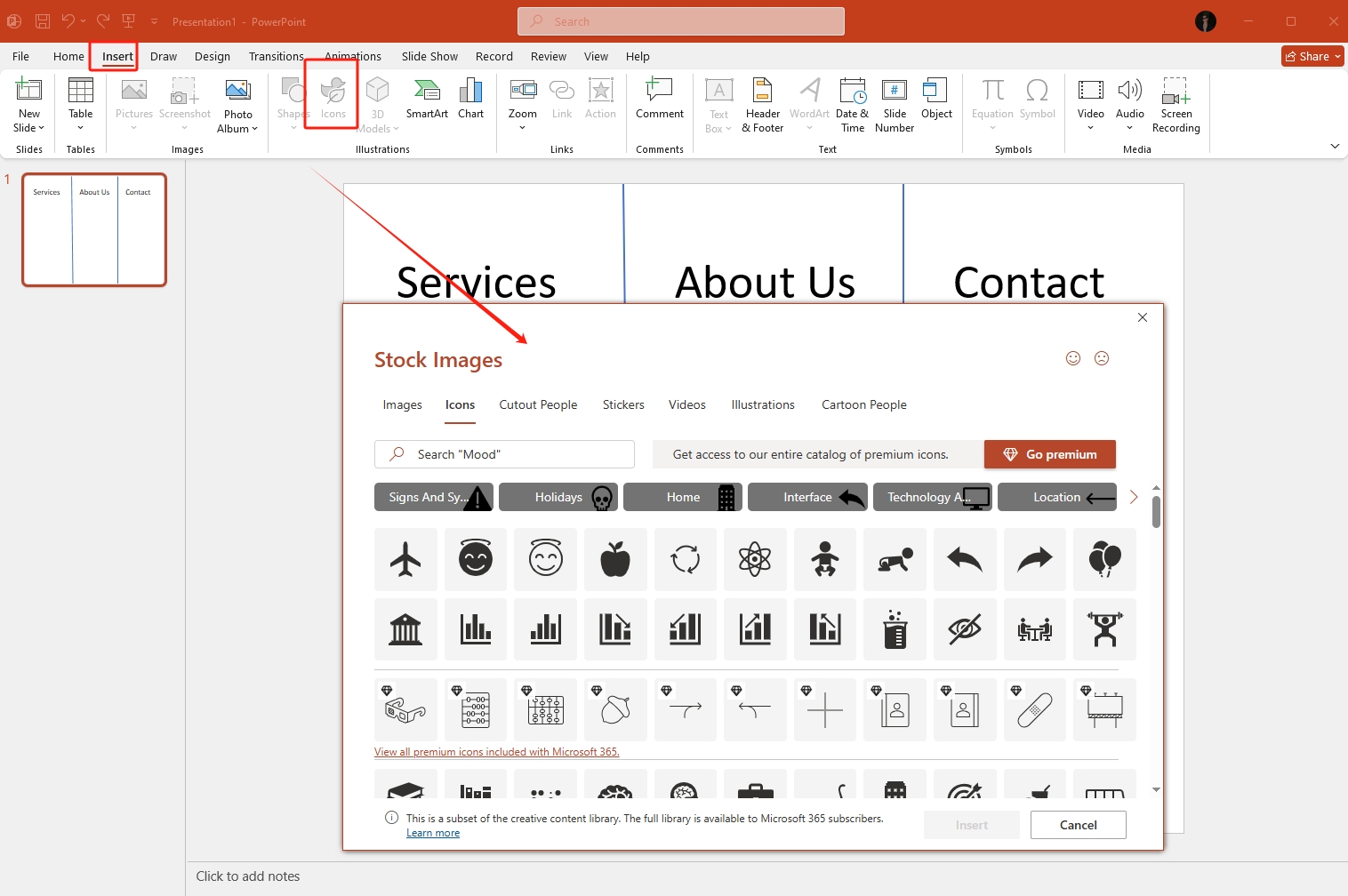
Task: Click the Go premium button
Action: click(1050, 454)
